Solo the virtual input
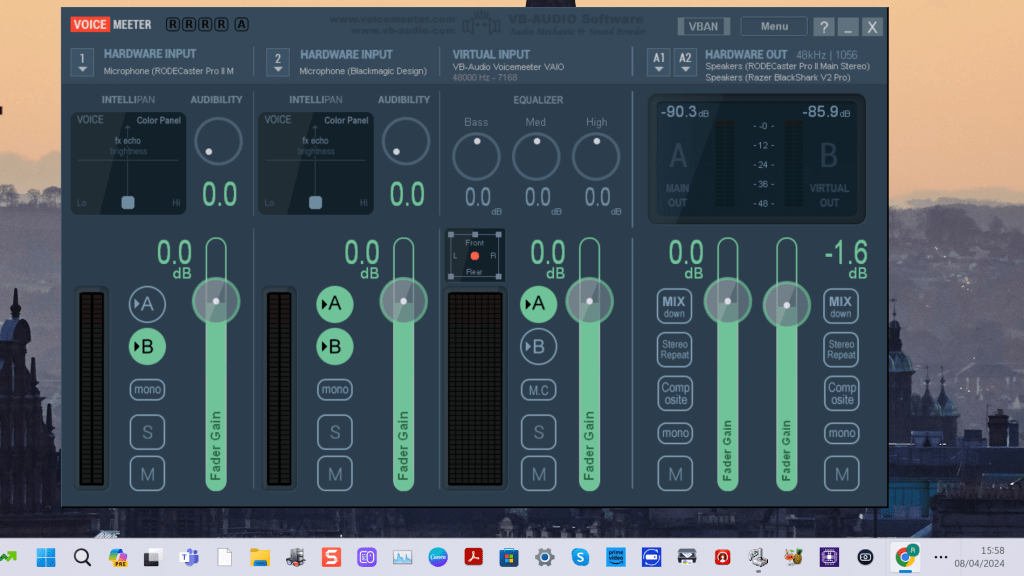The image size is (1024, 576). [539, 432]
